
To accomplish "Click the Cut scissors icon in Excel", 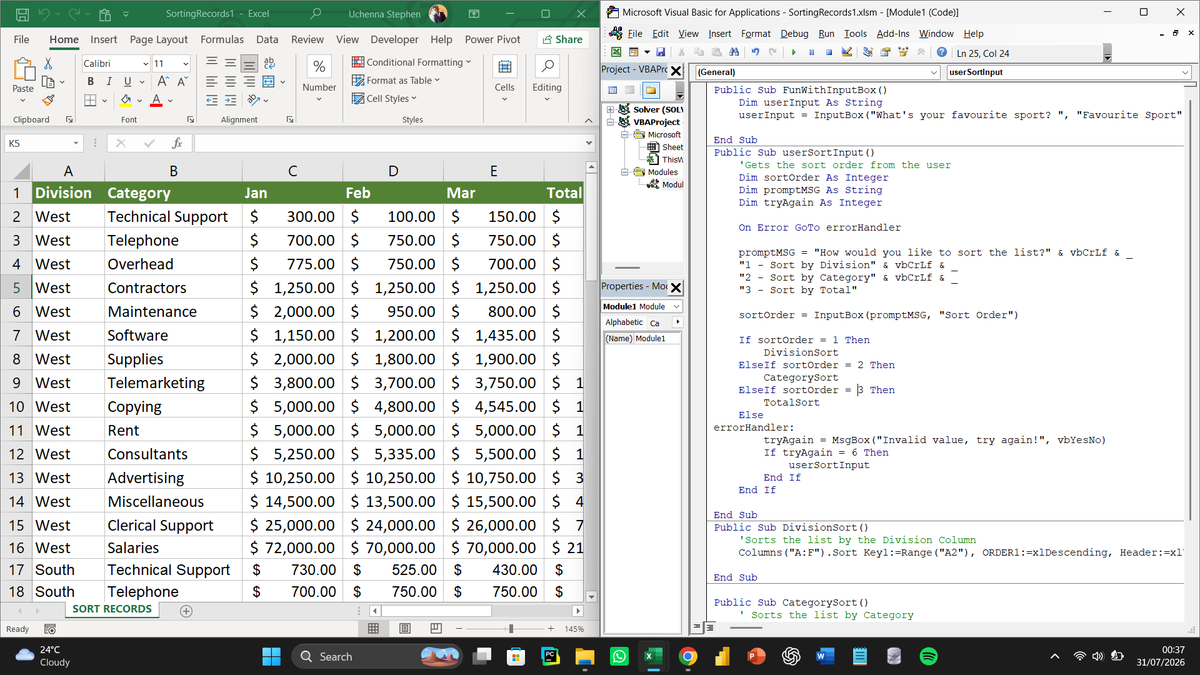I will click(x=48, y=62).
